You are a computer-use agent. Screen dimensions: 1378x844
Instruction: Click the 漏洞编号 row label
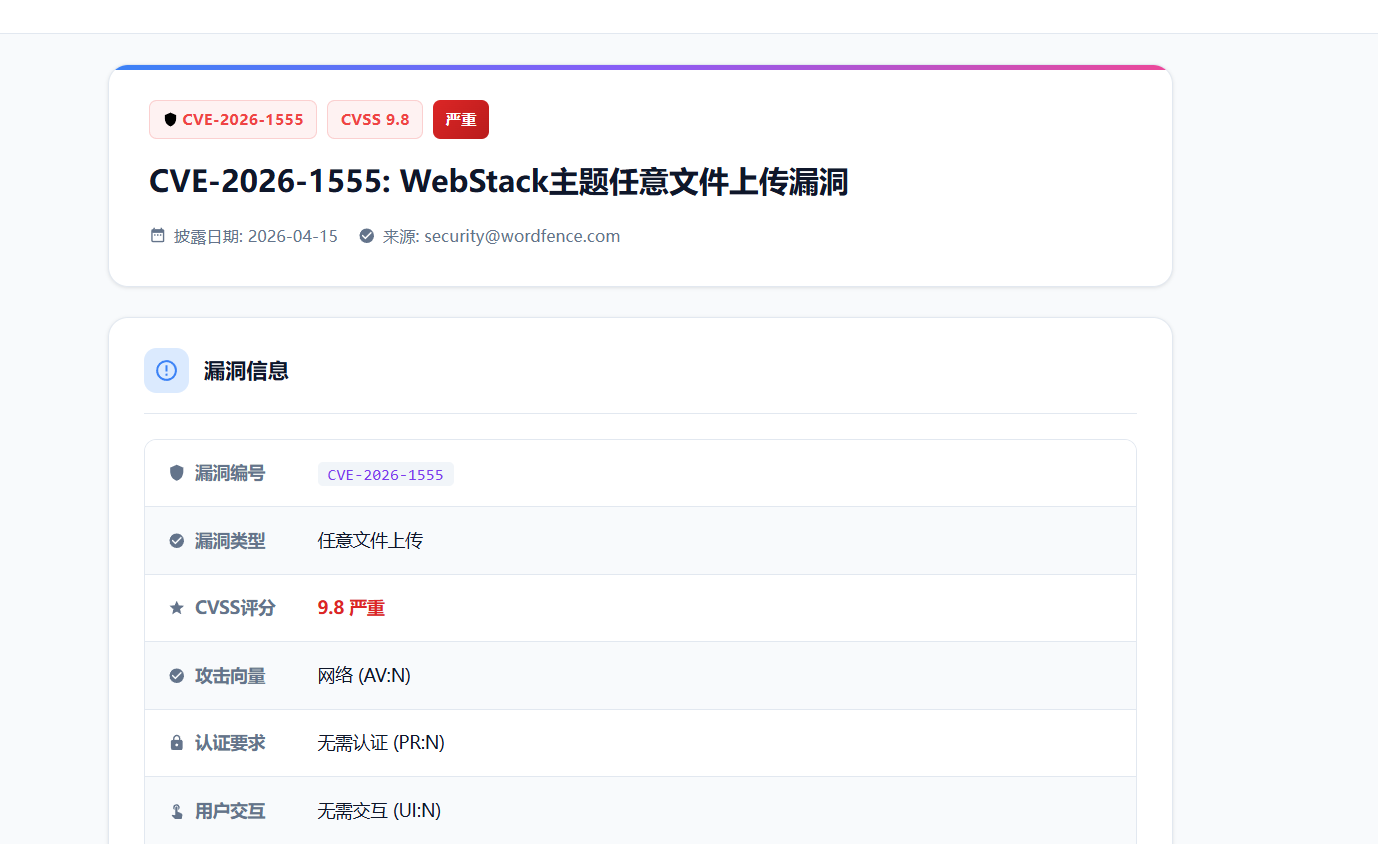pyautogui.click(x=230, y=473)
